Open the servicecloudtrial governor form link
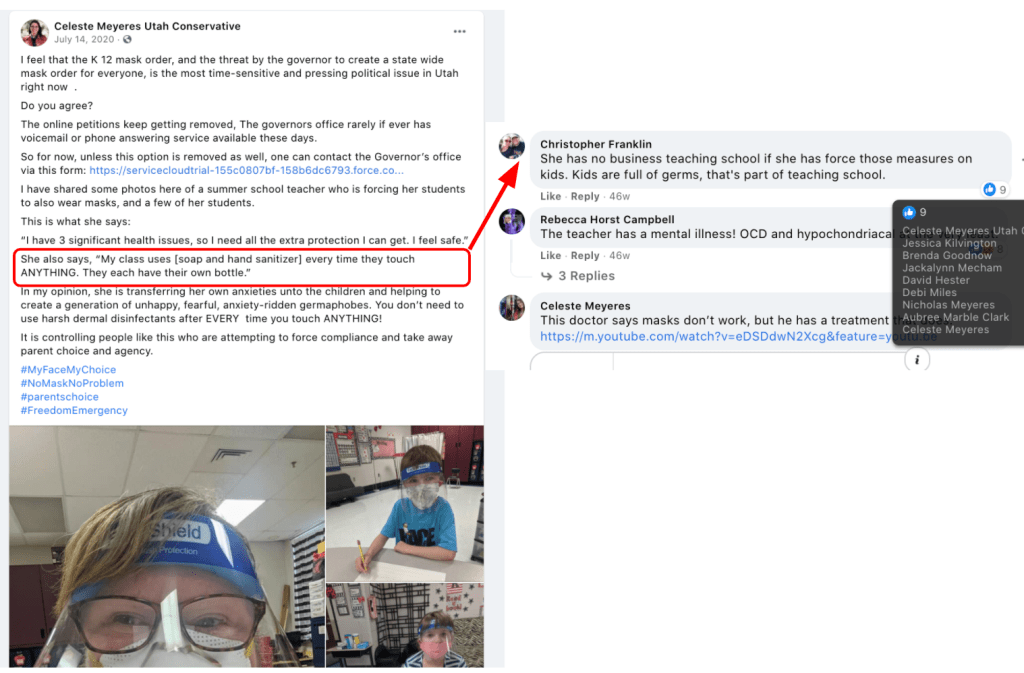 pyautogui.click(x=246, y=170)
